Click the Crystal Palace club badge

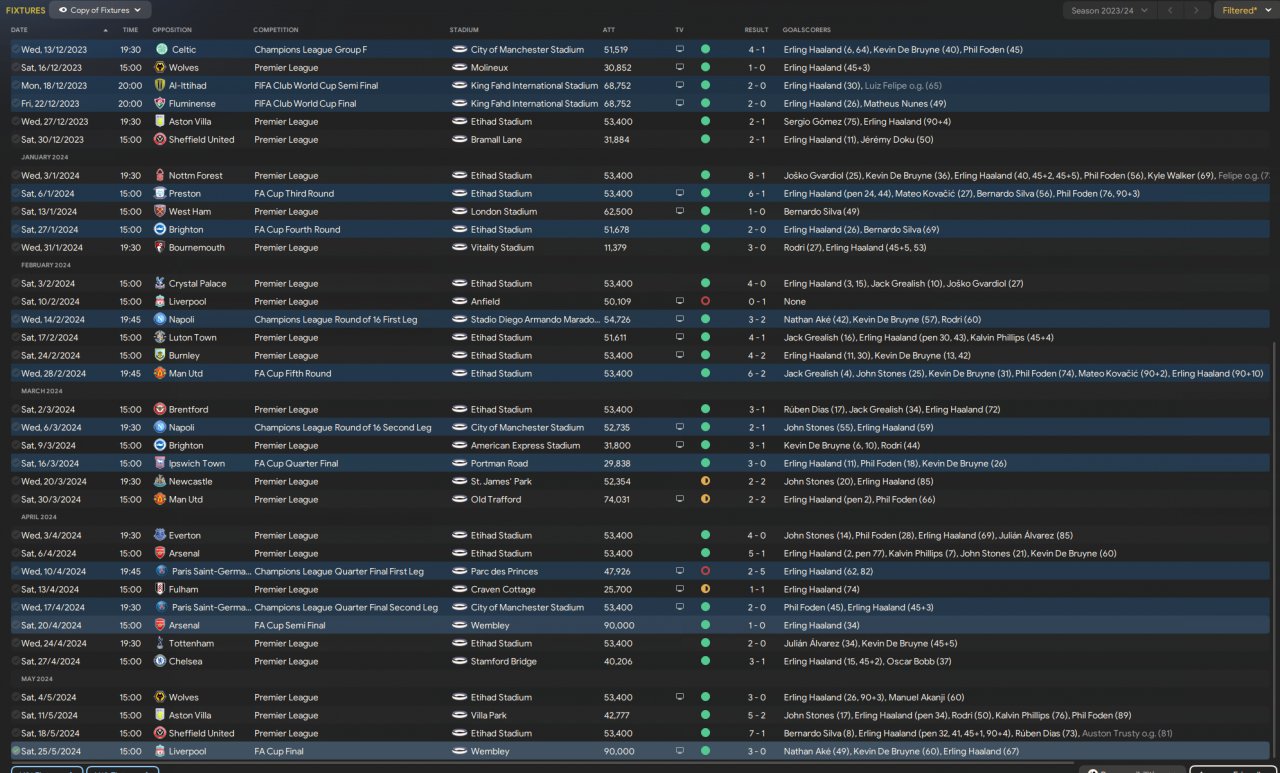coord(160,283)
